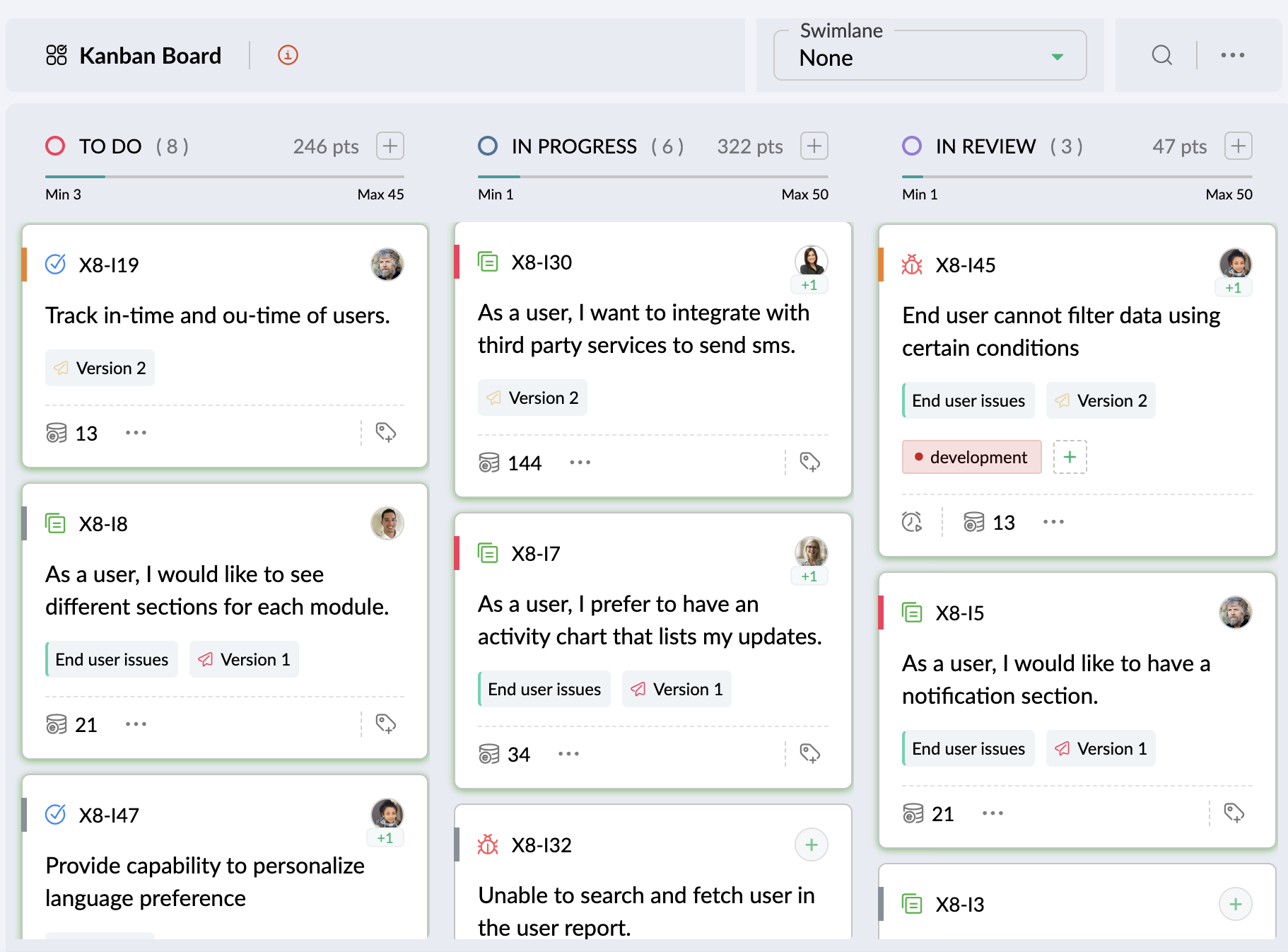Open user avatar on card X8-I8
1288x952 pixels.
pos(387,523)
